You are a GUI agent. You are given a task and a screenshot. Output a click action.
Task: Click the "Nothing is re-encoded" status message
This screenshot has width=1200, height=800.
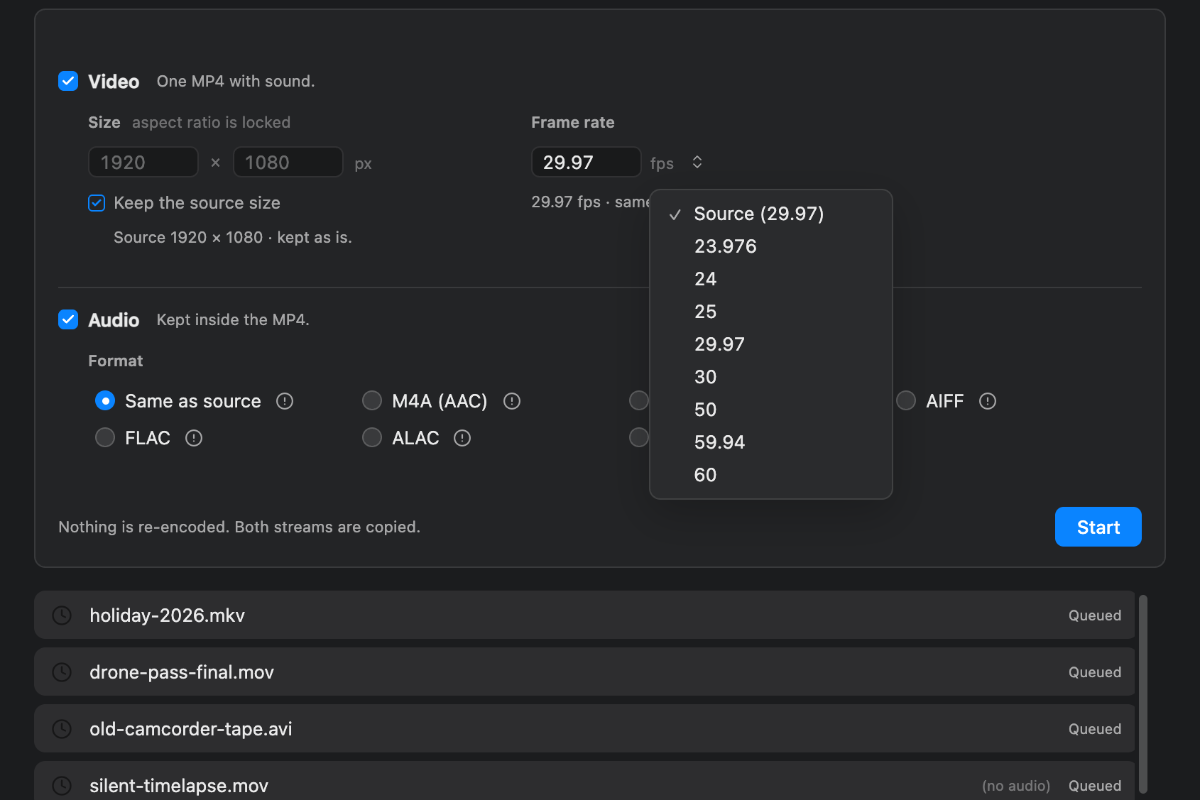pyautogui.click(x=239, y=527)
